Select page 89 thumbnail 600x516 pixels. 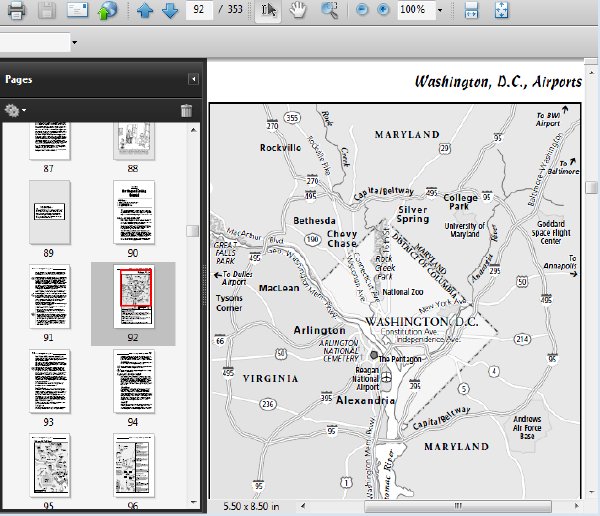(50, 212)
